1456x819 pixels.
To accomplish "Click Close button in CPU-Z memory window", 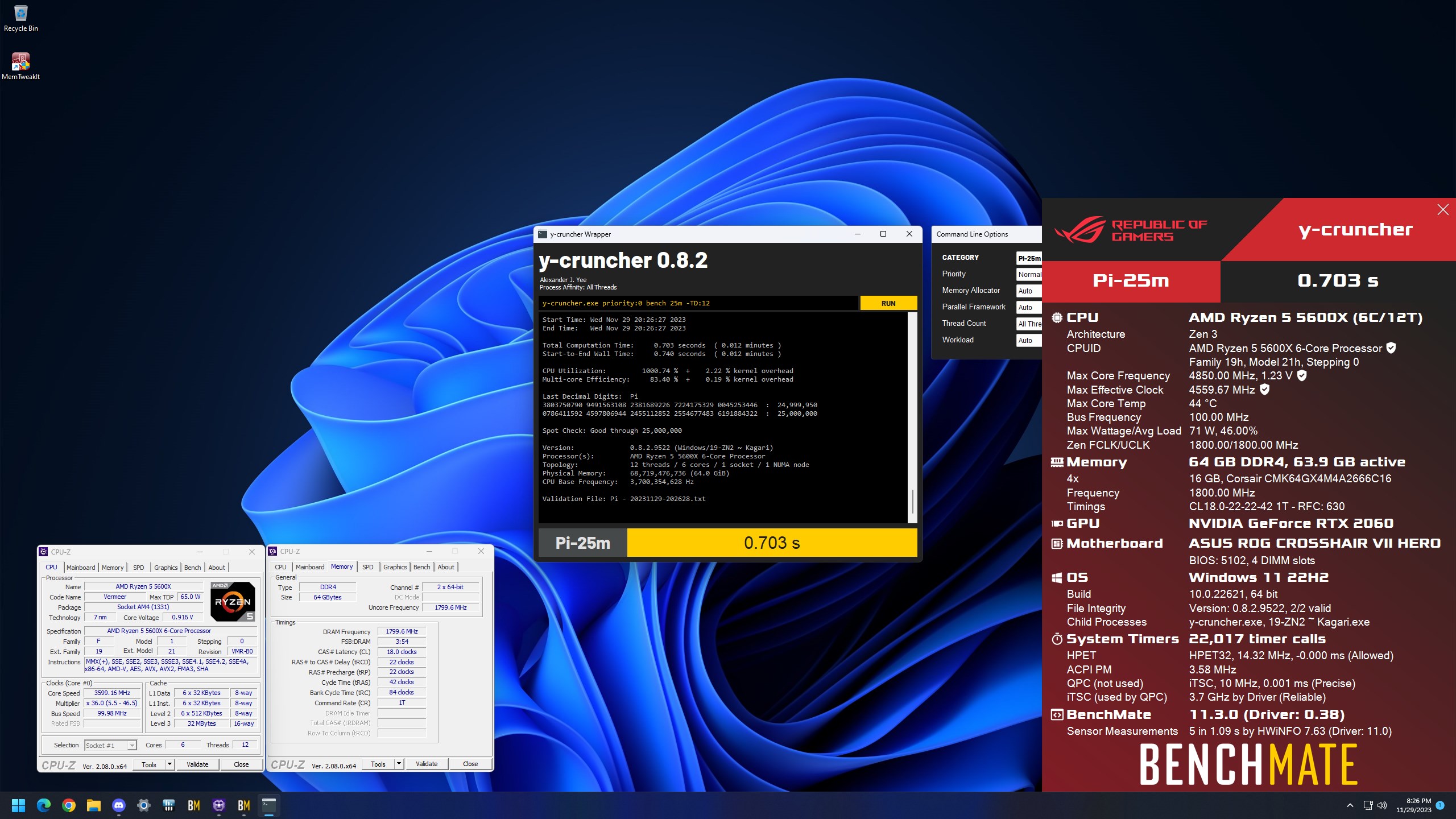I will coord(470,764).
